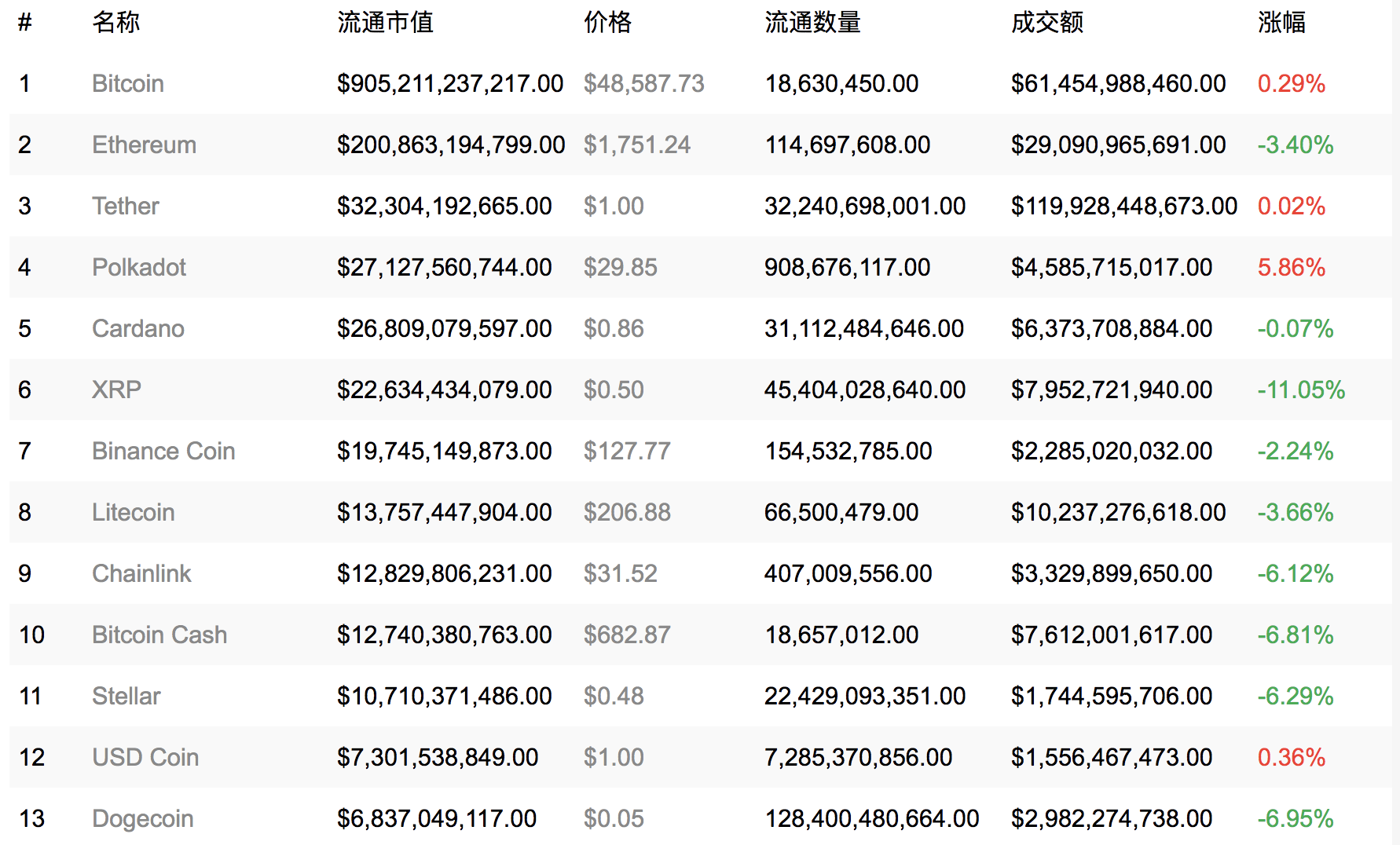This screenshot has width=1400, height=845.
Task: Sort by the 流通市值 column header
Action: pos(385,22)
